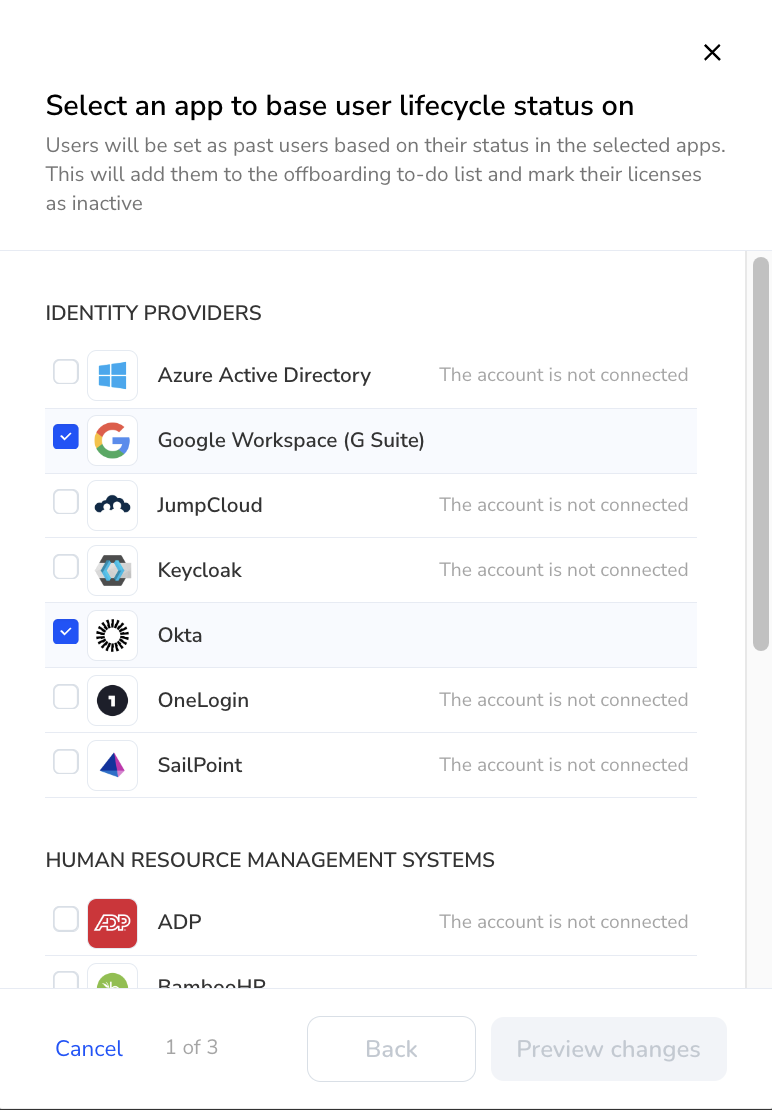
Task: Click the JumpCloud cloud logo
Action: coord(113,505)
